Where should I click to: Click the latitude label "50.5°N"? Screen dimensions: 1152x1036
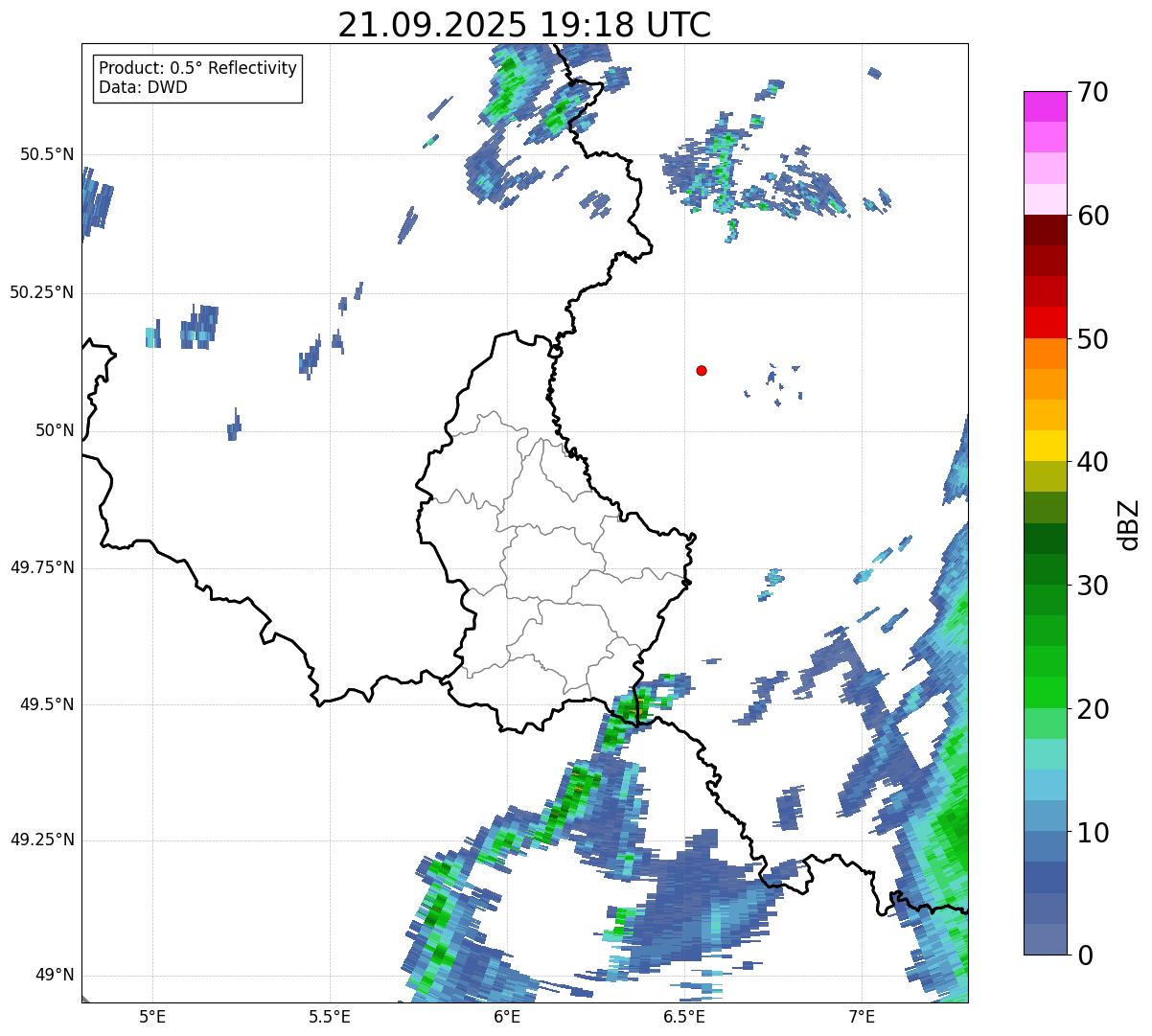[x=47, y=155]
